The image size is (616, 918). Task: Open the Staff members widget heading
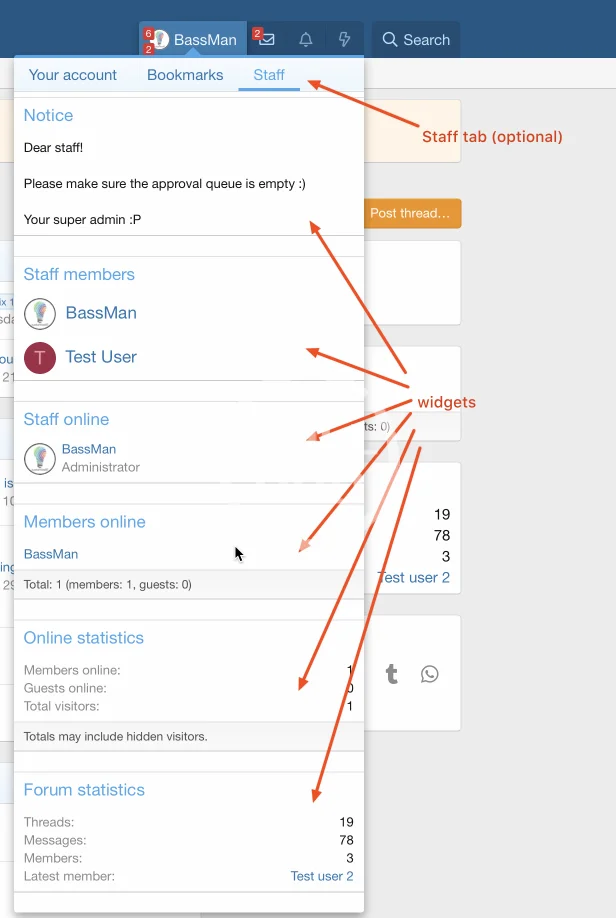coord(79,274)
